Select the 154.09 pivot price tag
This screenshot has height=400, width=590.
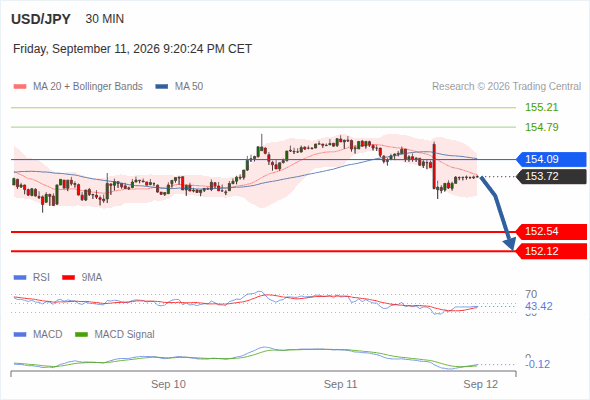tap(551, 159)
